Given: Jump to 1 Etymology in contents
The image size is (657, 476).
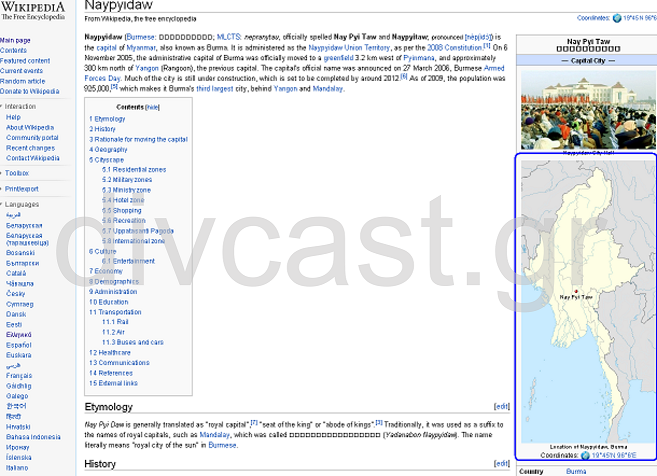Looking at the screenshot, I should tap(107, 119).
